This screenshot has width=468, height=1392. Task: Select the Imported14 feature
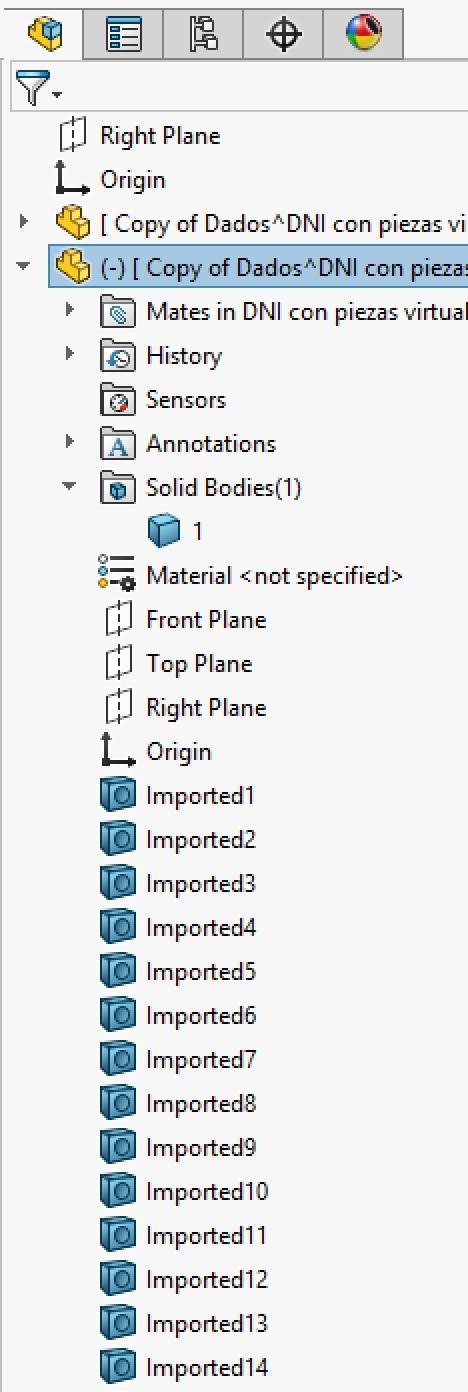click(185, 1368)
